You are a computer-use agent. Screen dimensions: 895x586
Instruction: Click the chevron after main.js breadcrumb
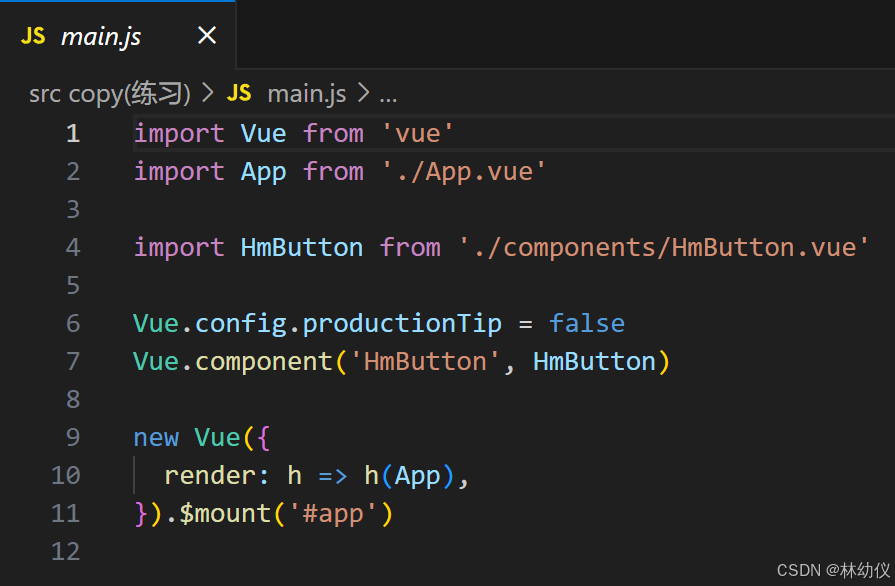click(363, 93)
